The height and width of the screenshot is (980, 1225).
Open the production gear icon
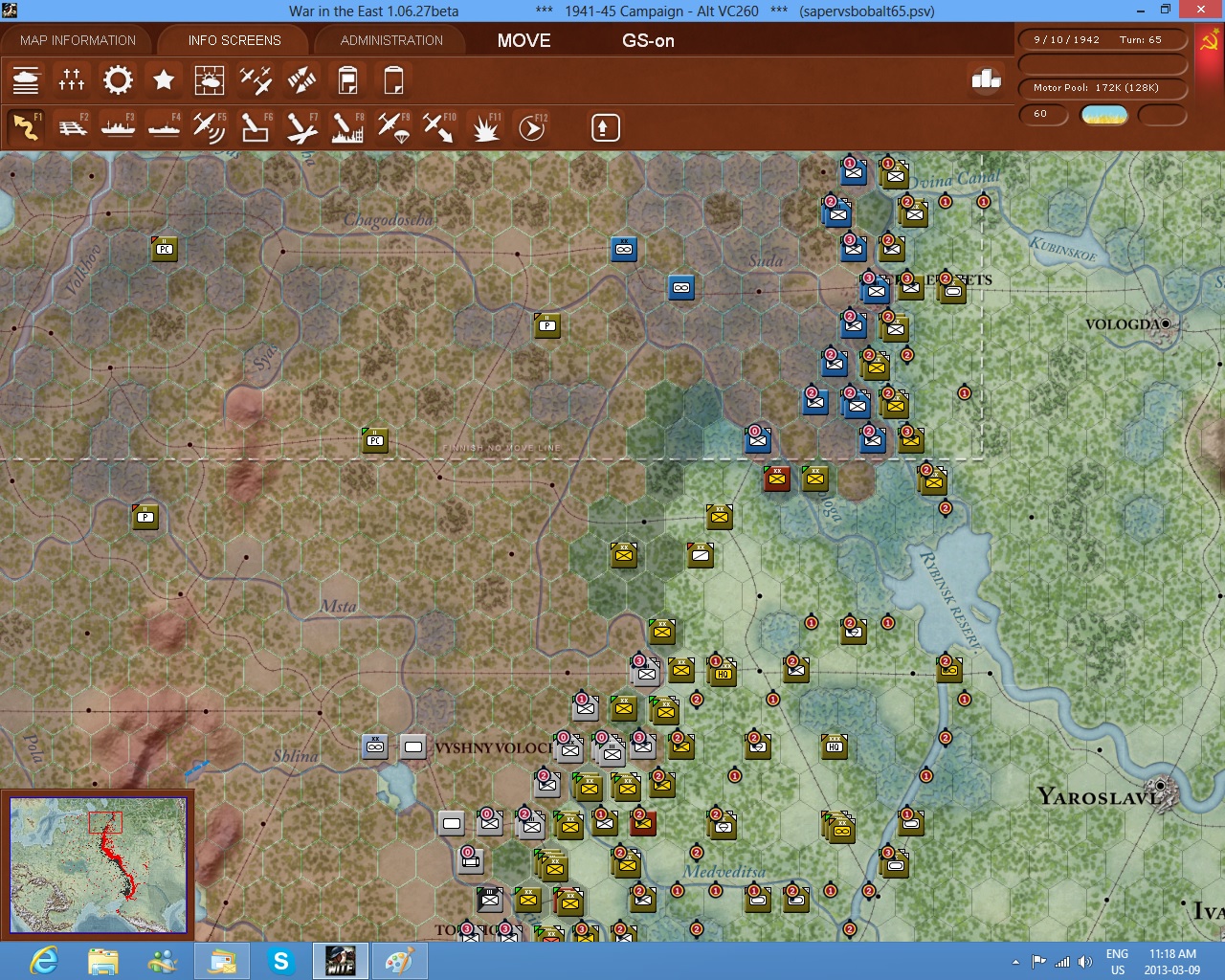click(x=118, y=79)
